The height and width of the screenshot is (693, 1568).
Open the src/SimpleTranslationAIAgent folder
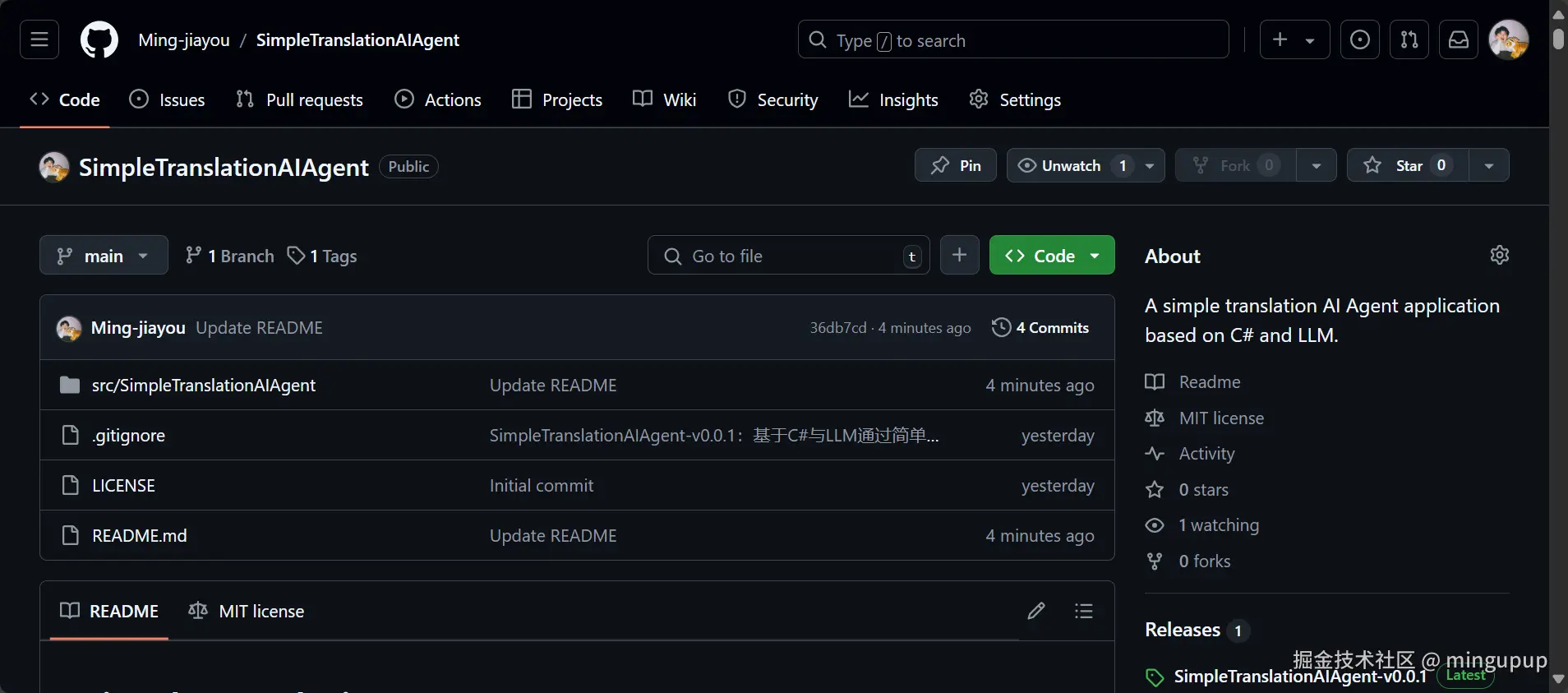[203, 385]
